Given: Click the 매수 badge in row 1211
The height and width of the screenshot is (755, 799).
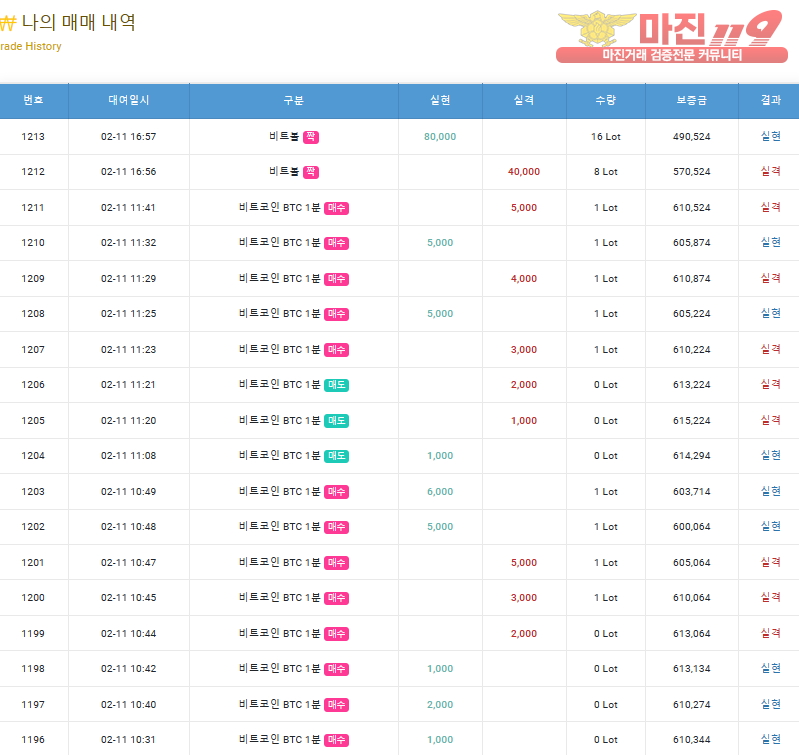Looking at the screenshot, I should (x=337, y=208).
